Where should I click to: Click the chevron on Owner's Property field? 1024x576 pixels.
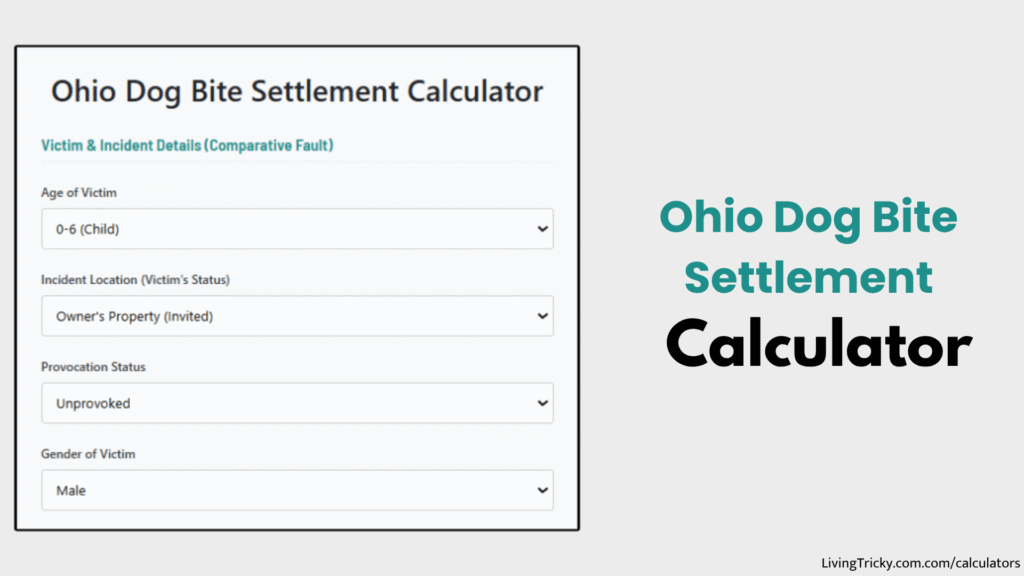541,316
